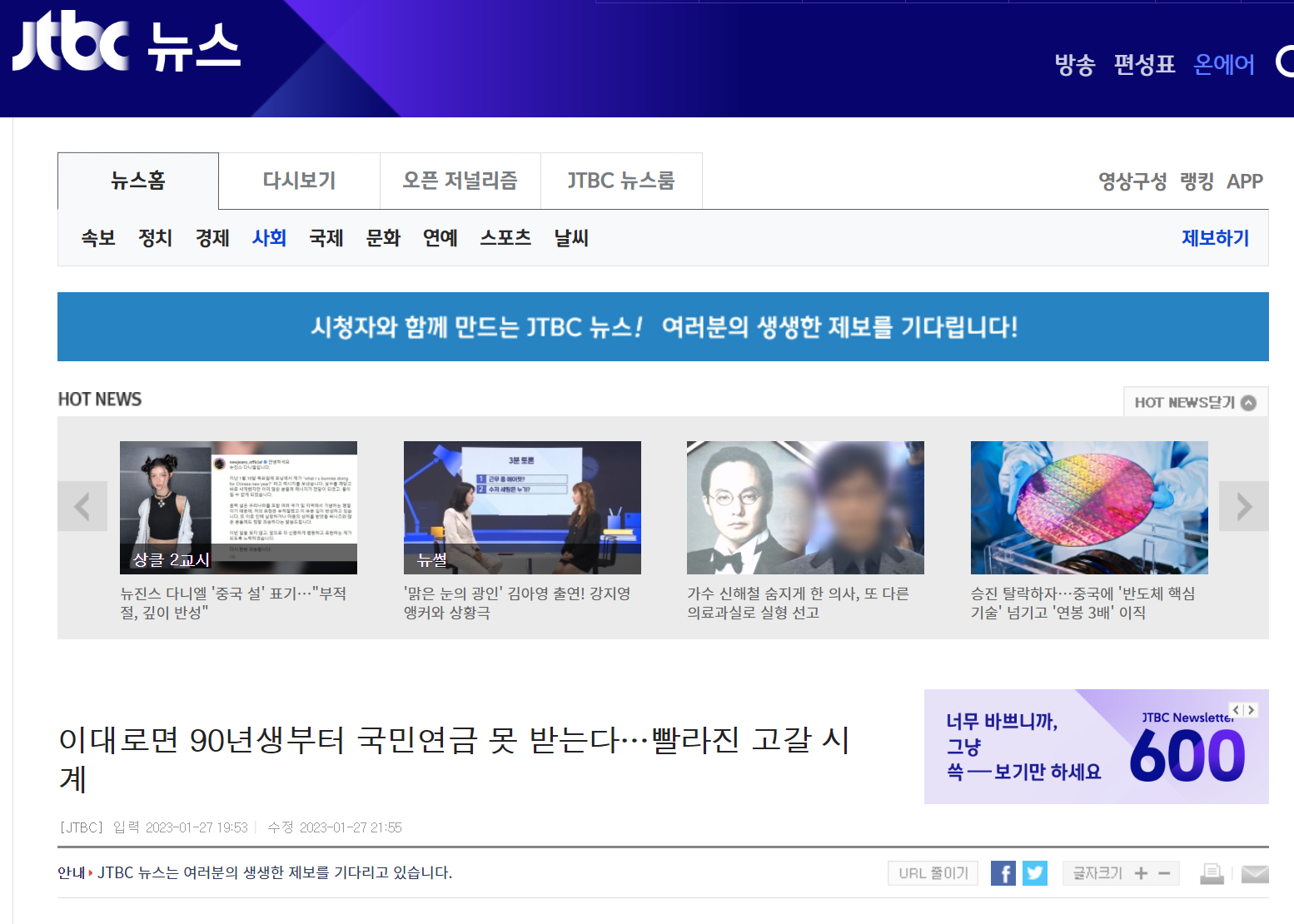1294x924 pixels.
Task: Decrease font size with minus icon
Action: coord(1164,873)
